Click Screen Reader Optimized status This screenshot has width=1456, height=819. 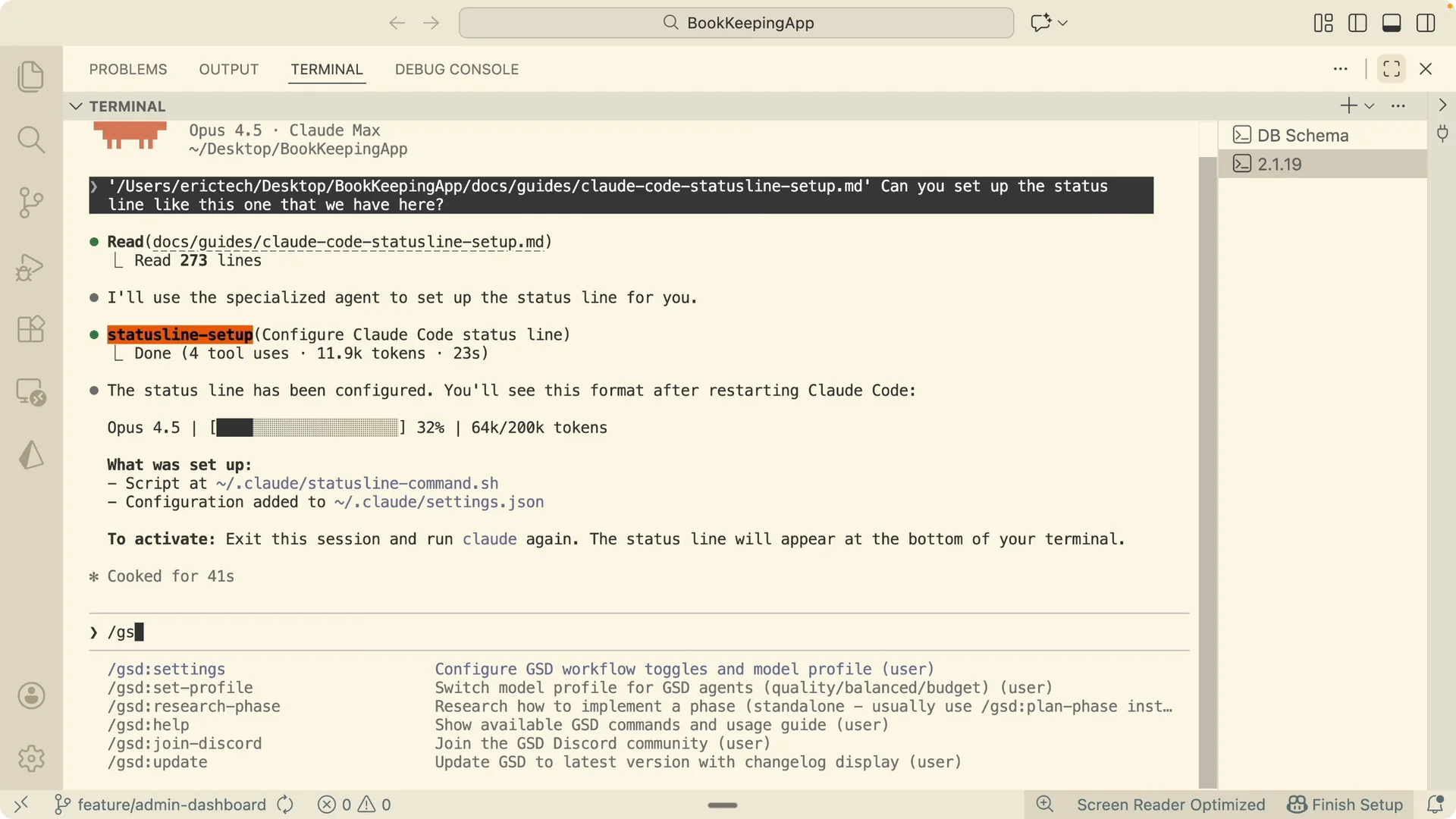[1171, 805]
